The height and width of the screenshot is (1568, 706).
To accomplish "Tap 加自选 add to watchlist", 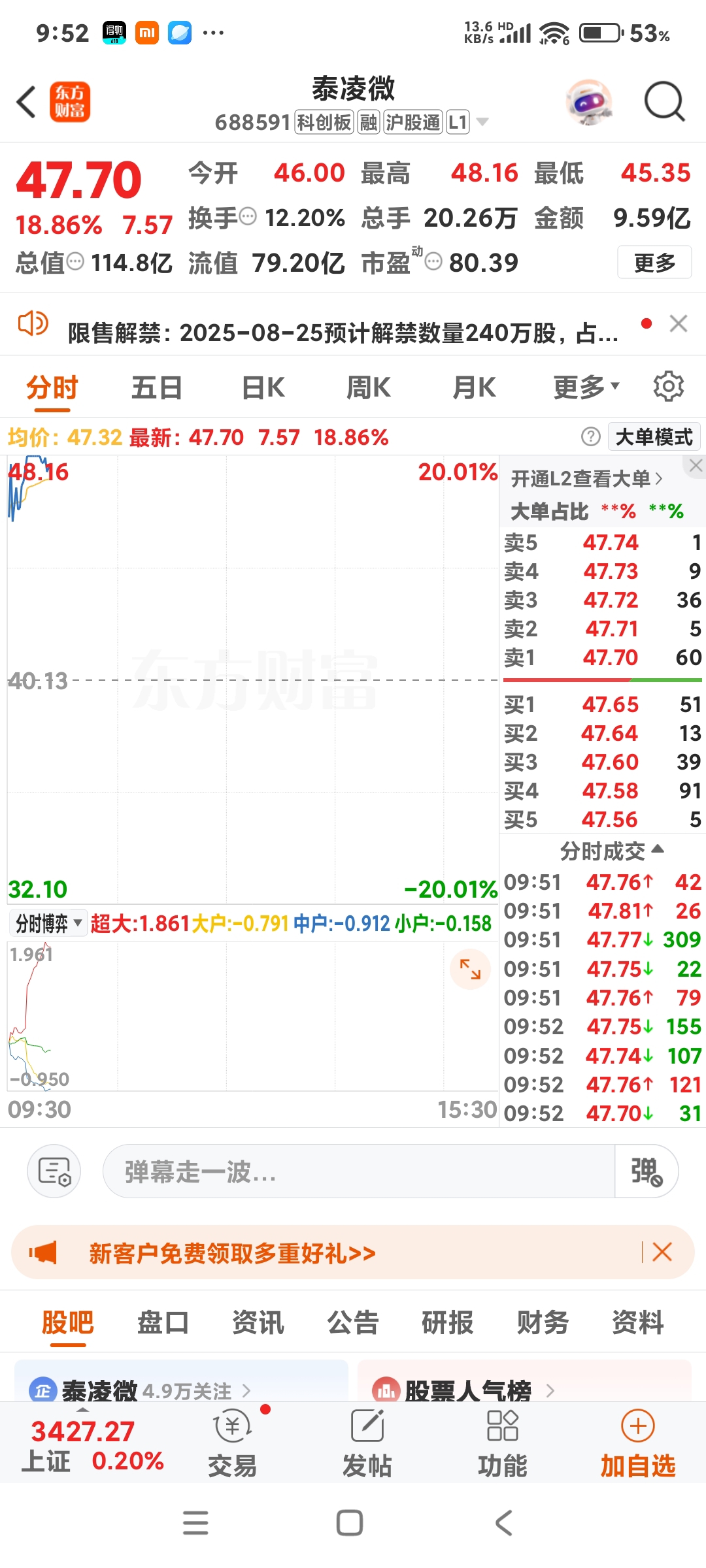I will pyautogui.click(x=638, y=1445).
